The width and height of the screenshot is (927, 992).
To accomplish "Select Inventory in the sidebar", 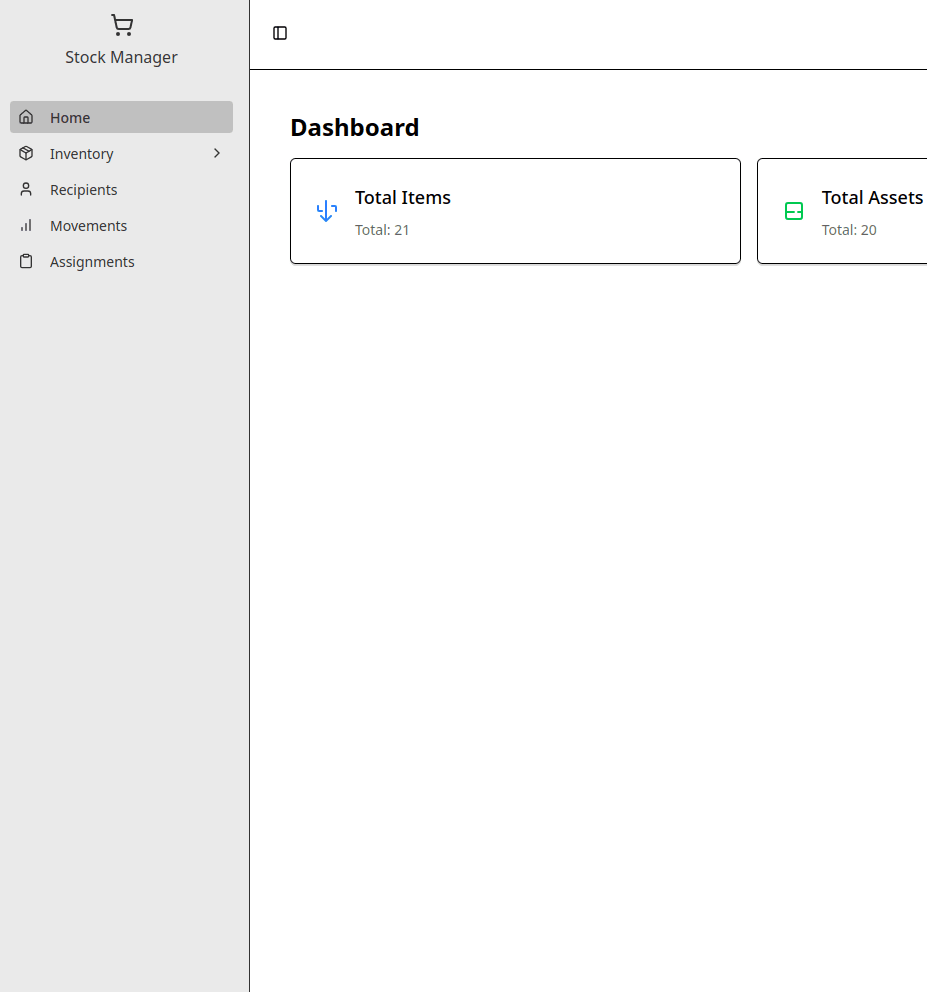I will click(x=82, y=153).
